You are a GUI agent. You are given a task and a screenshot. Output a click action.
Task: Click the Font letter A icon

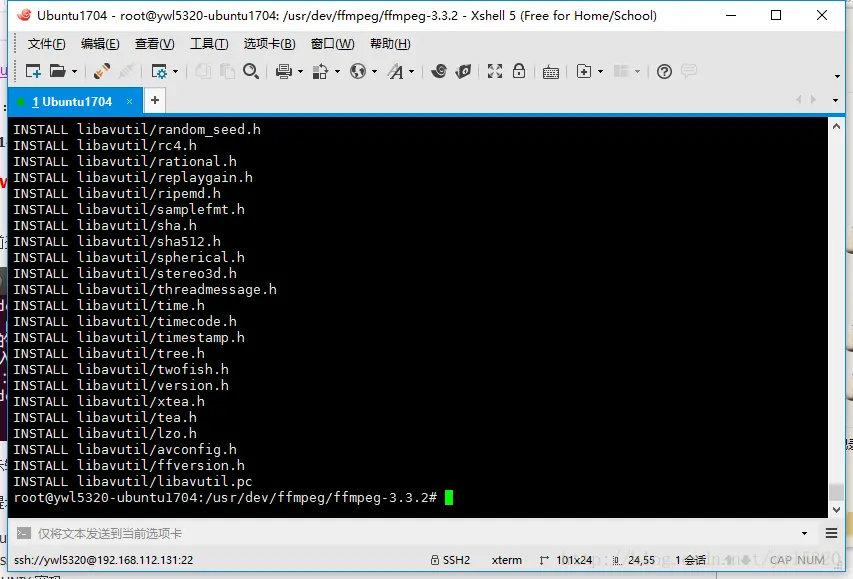pos(395,71)
